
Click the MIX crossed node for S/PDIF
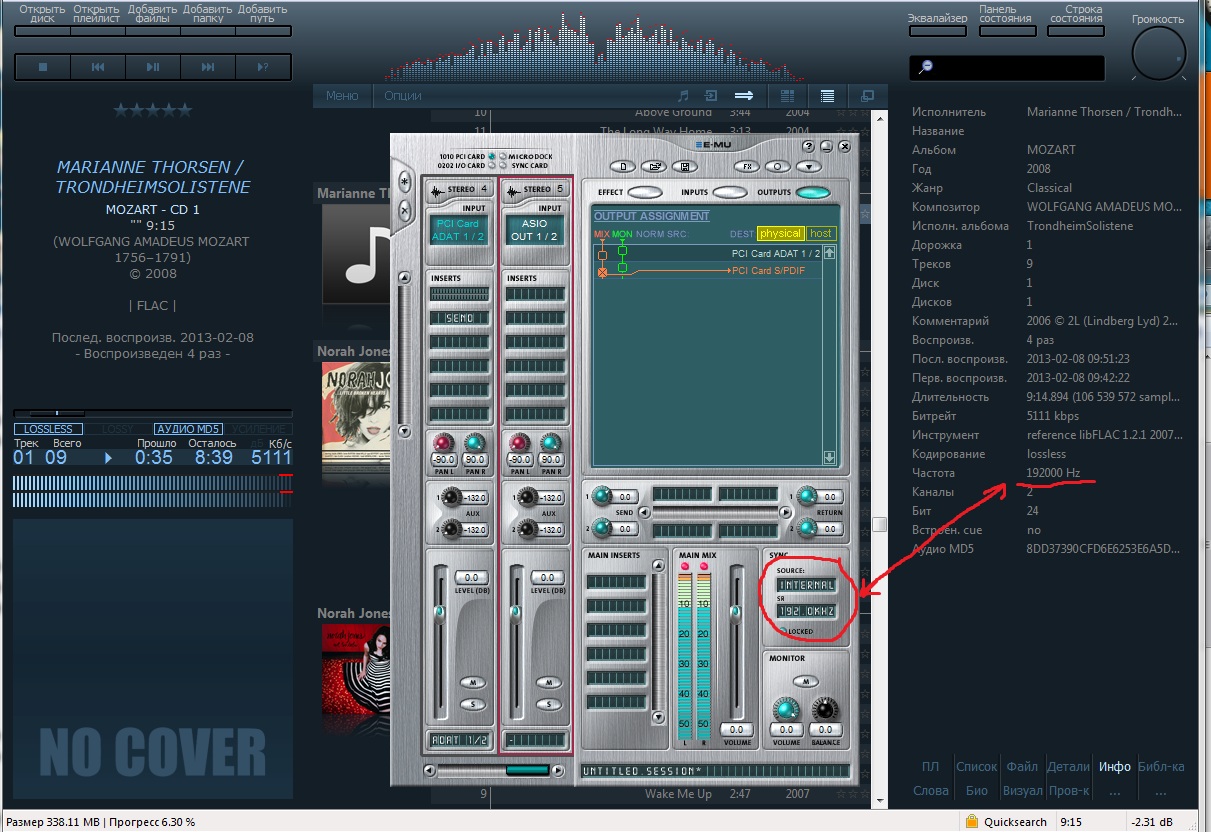[x=602, y=272]
